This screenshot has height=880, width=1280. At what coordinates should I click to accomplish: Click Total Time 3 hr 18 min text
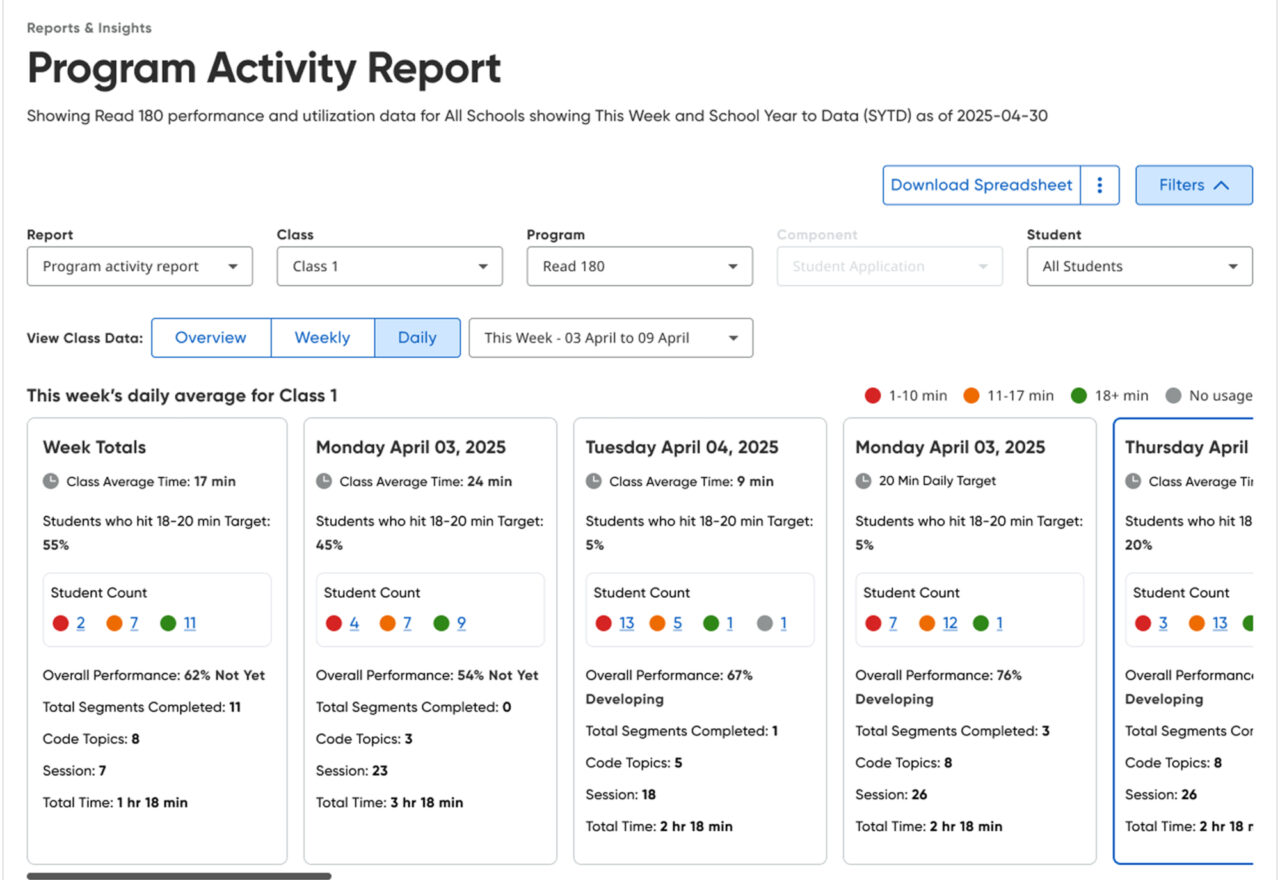click(389, 802)
